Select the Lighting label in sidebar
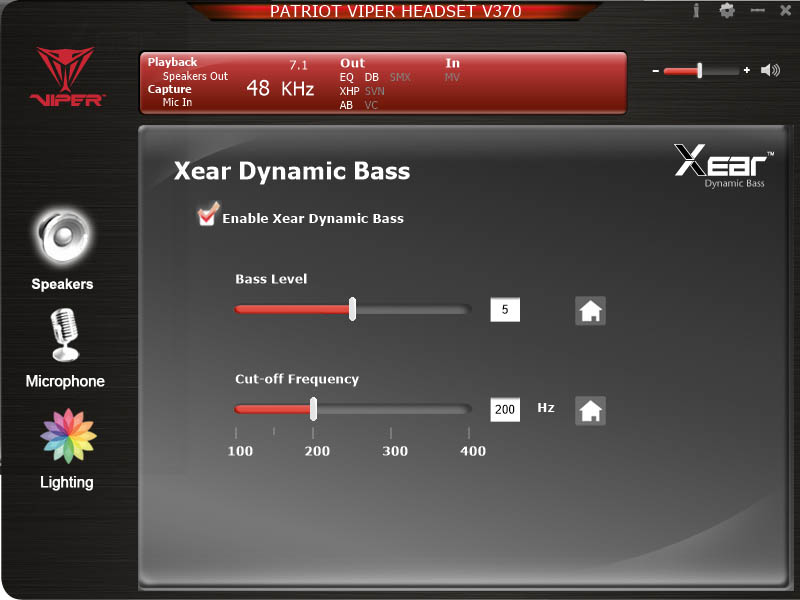 point(67,483)
